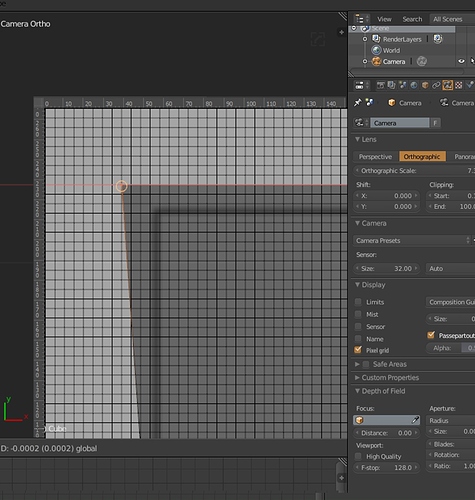Open the Render Layers properties tab

391,85
